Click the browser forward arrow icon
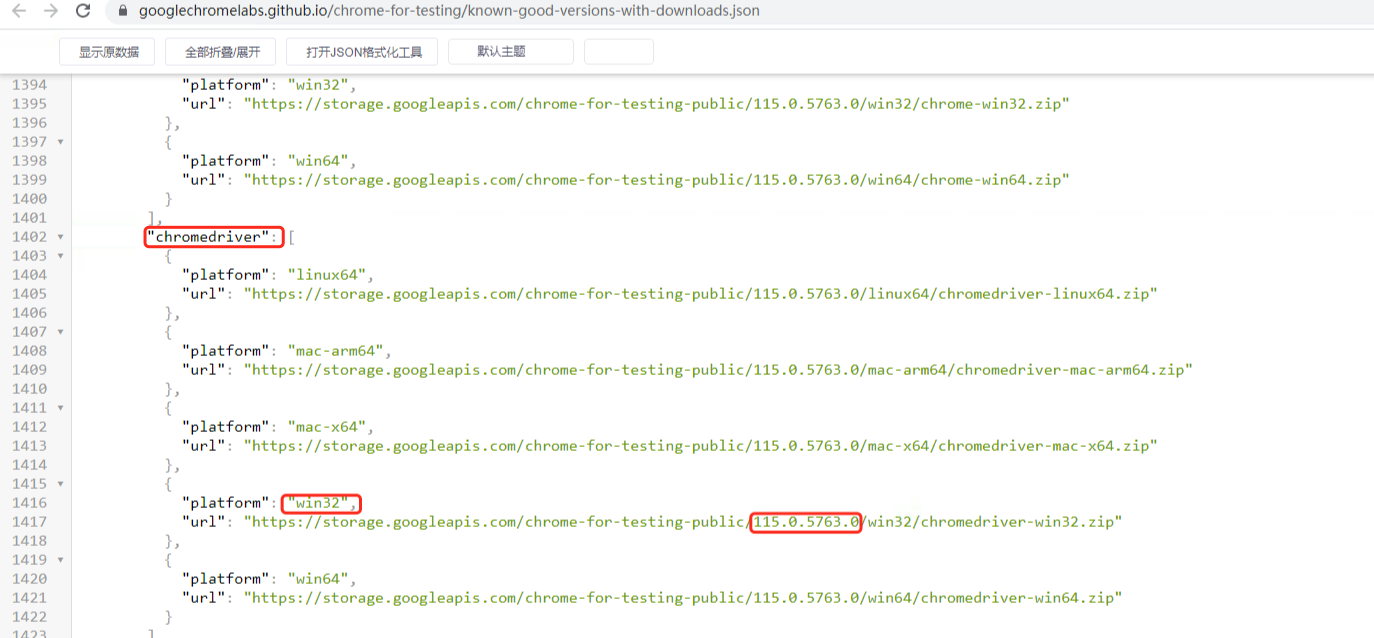The image size is (1374, 638). [52, 12]
